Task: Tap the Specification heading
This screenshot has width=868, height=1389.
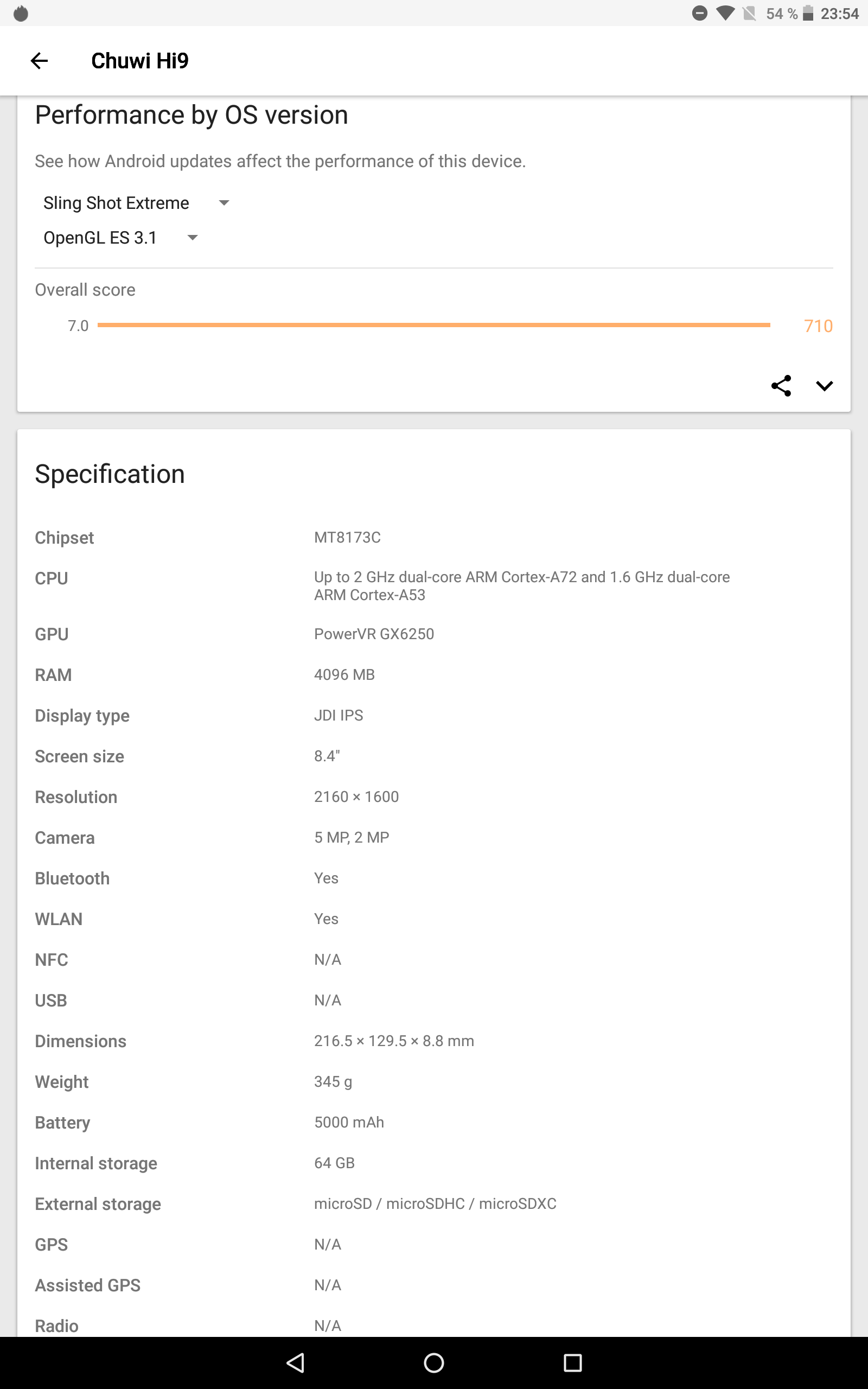Action: tap(110, 474)
